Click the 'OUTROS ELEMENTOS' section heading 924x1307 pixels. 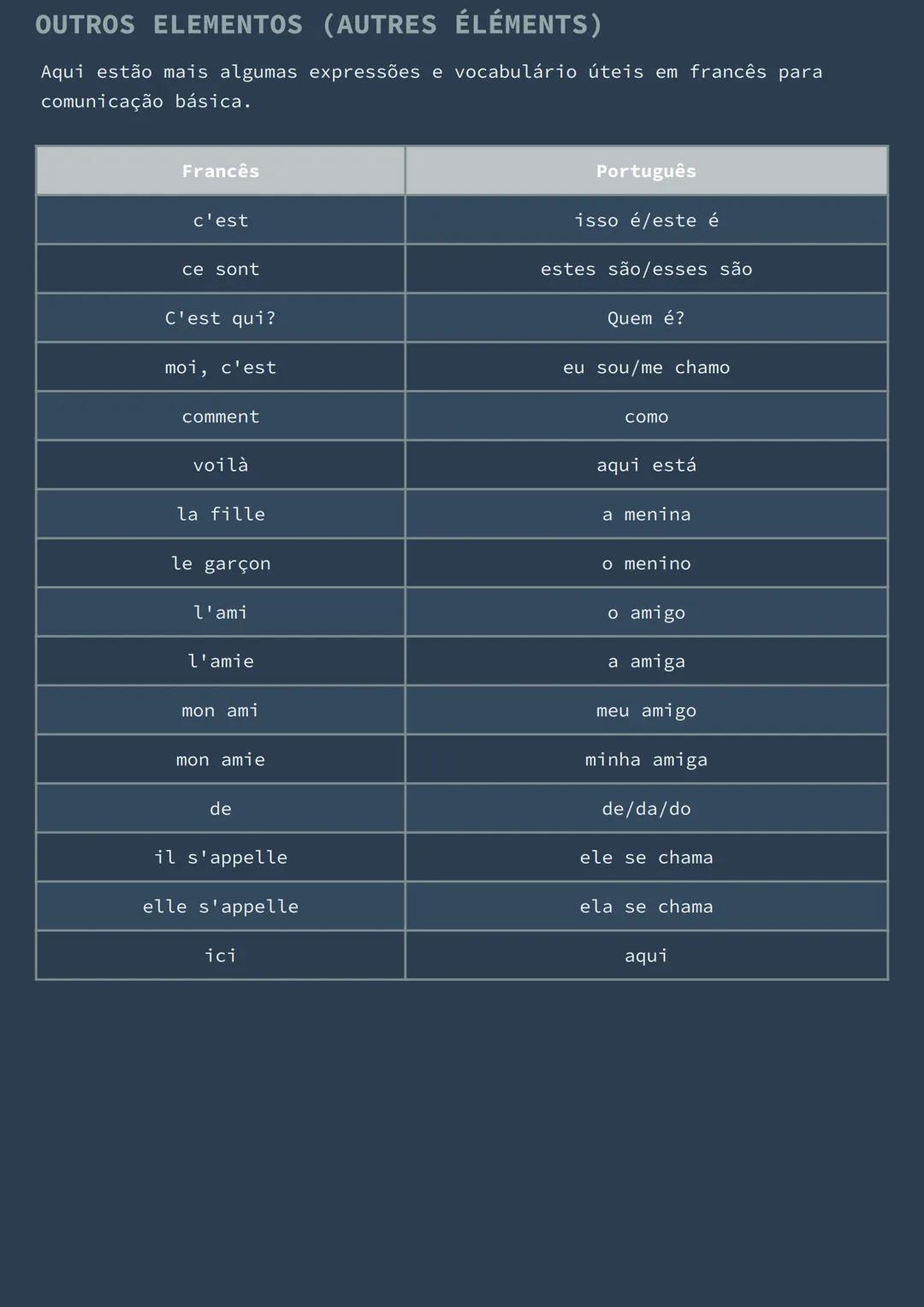pos(318,25)
